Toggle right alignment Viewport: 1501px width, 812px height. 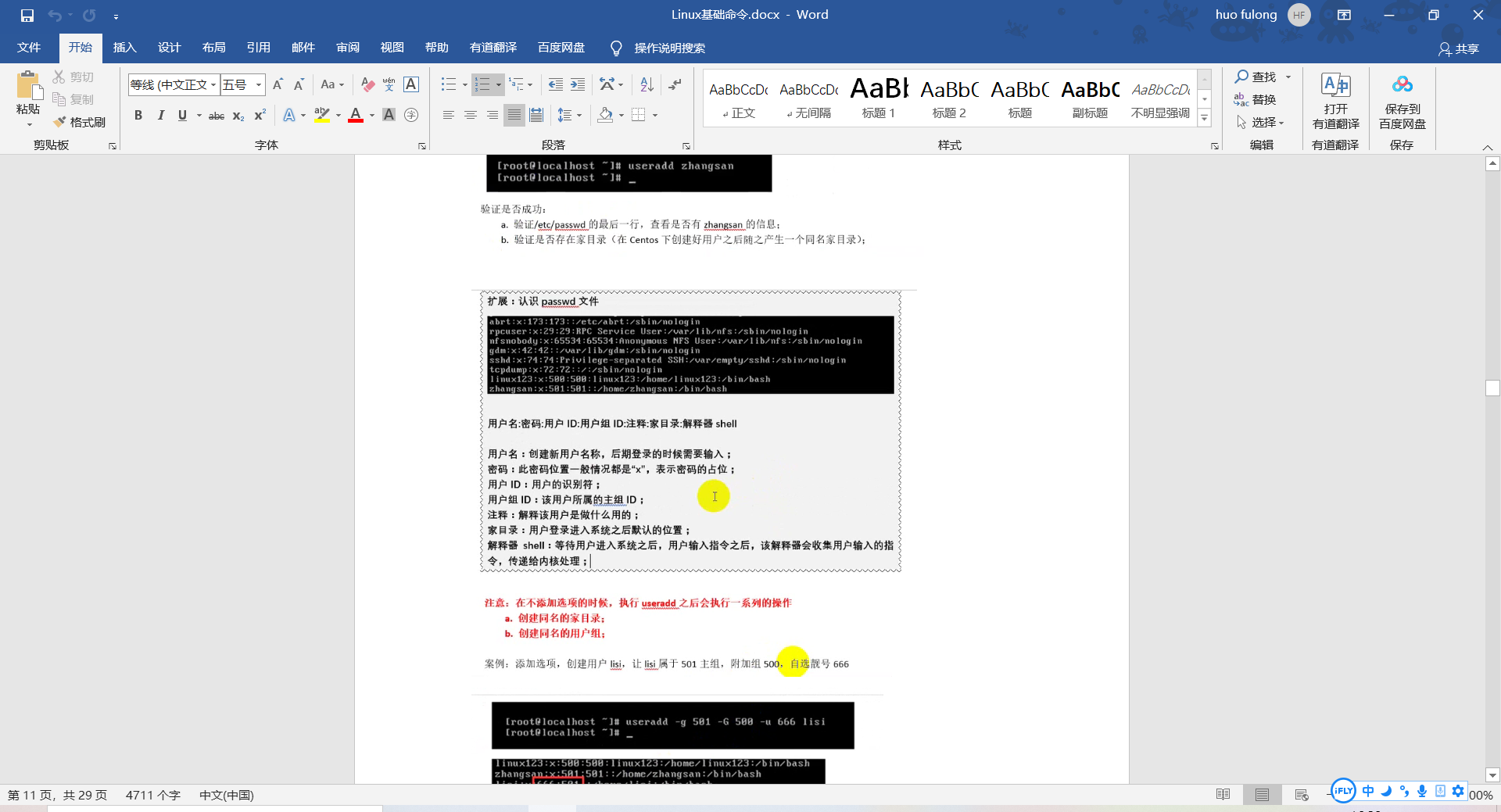(x=493, y=116)
